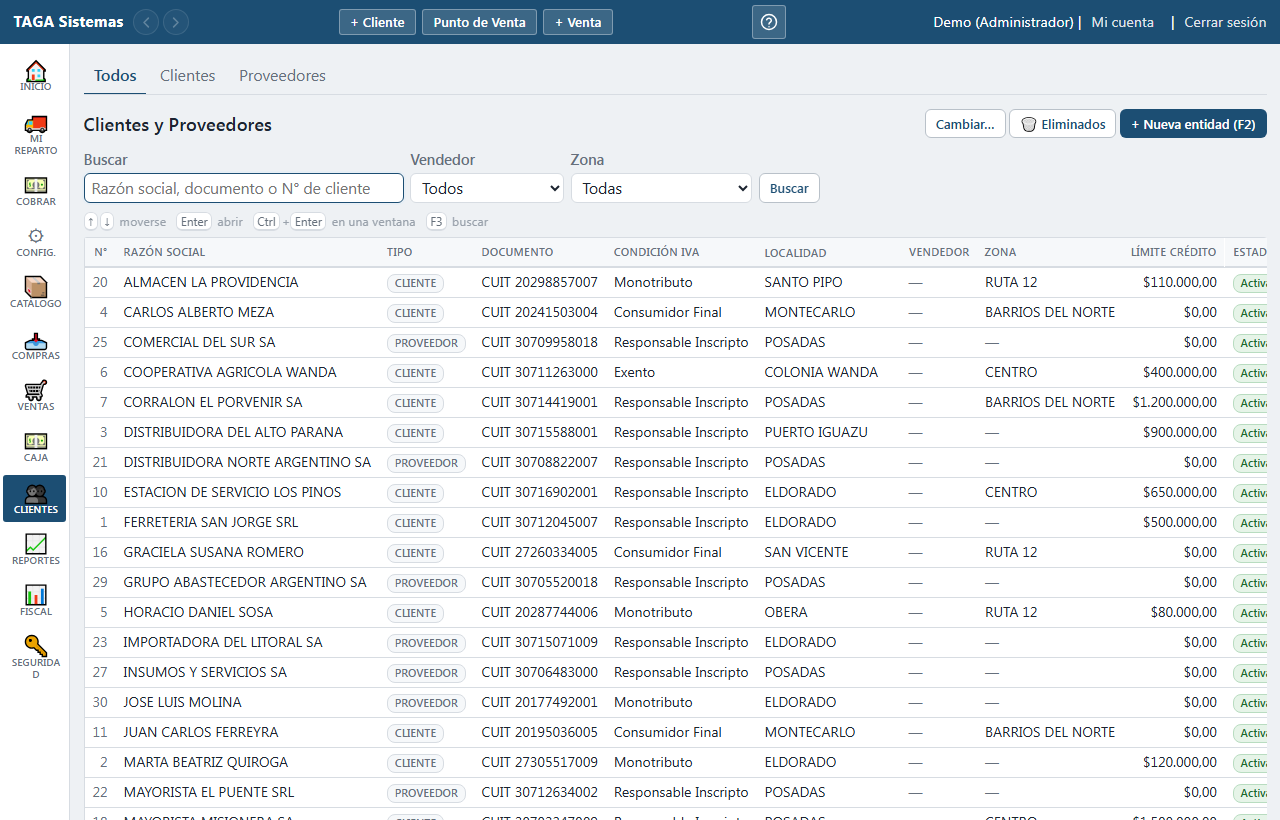Focus the Razón social search field
This screenshot has width=1280, height=820.
[244, 188]
